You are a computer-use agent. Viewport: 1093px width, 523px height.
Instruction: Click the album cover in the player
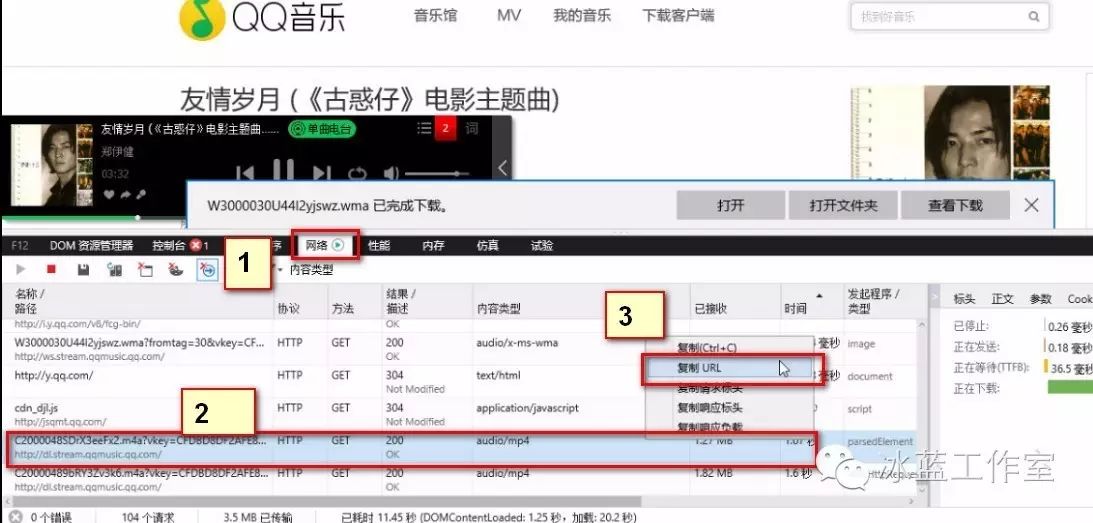click(x=51, y=165)
